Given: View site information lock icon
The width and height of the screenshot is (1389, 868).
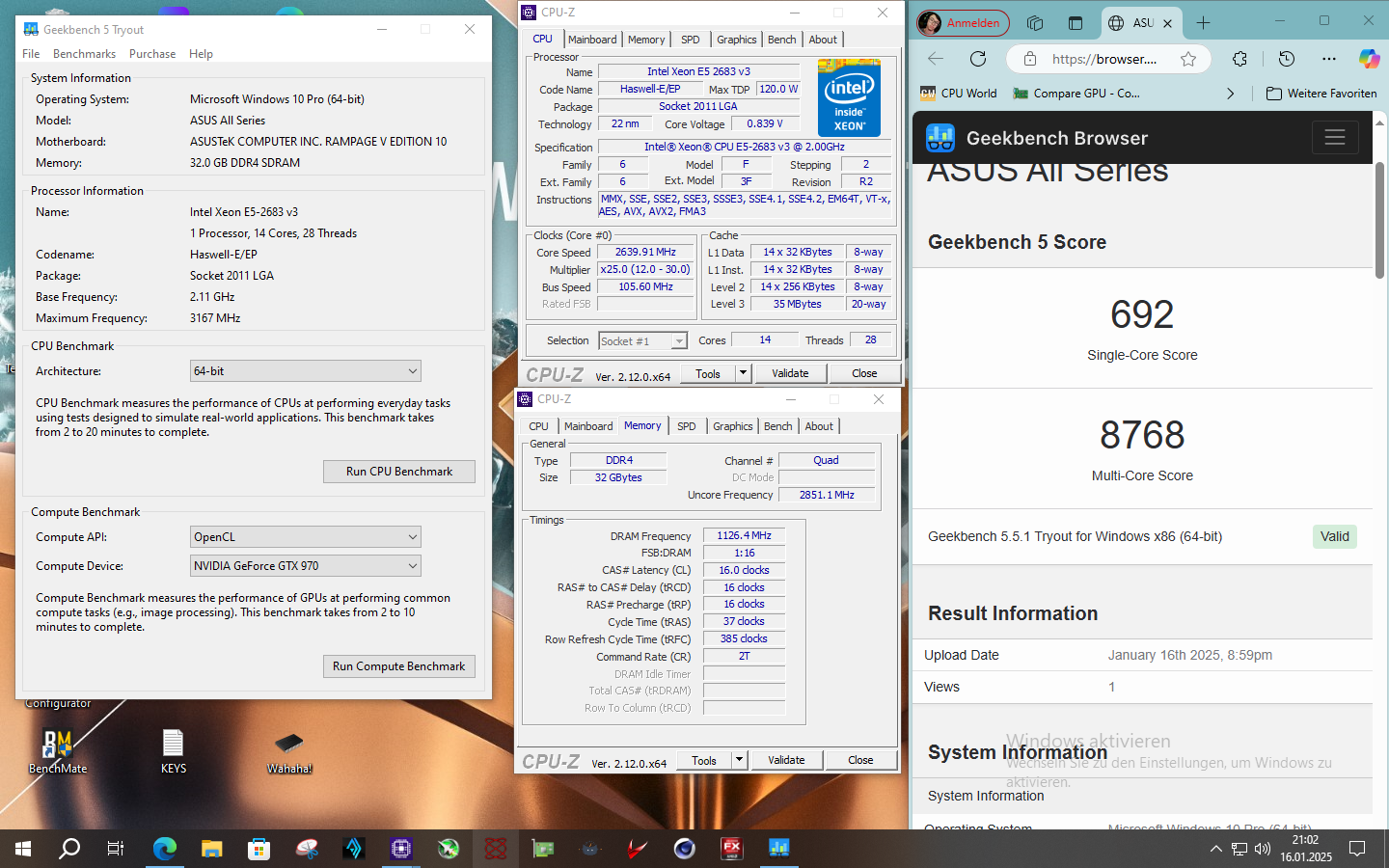Looking at the screenshot, I should coord(1030,59).
